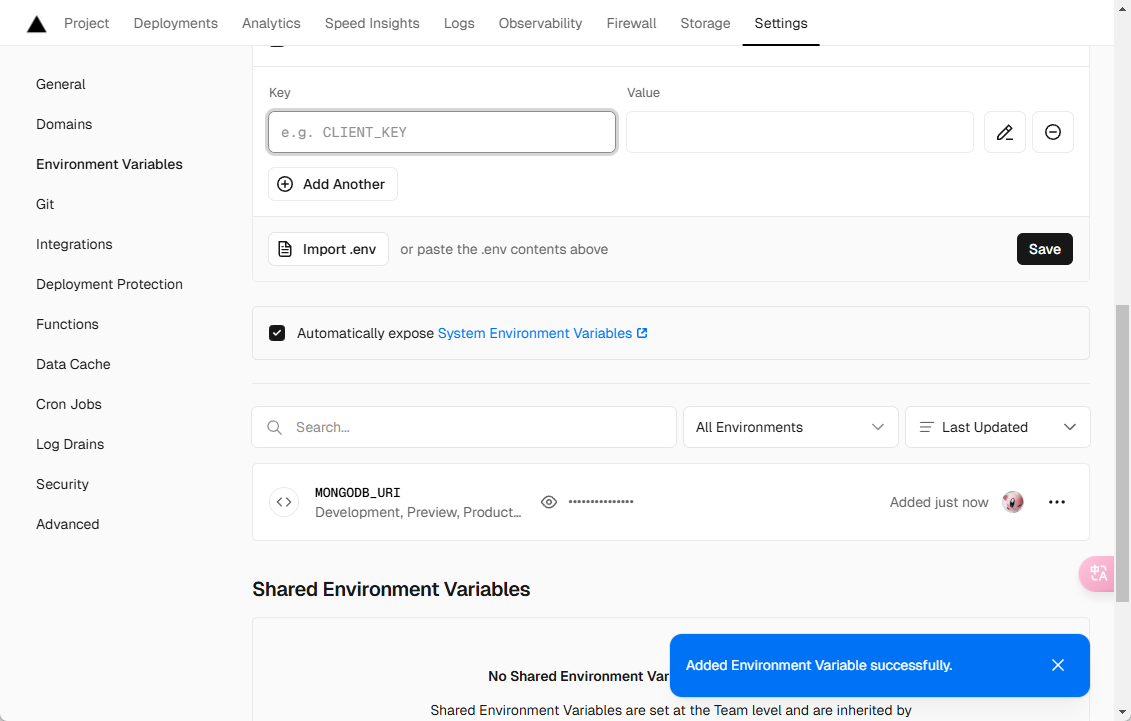Click the pink translate floating icon

1098,573
